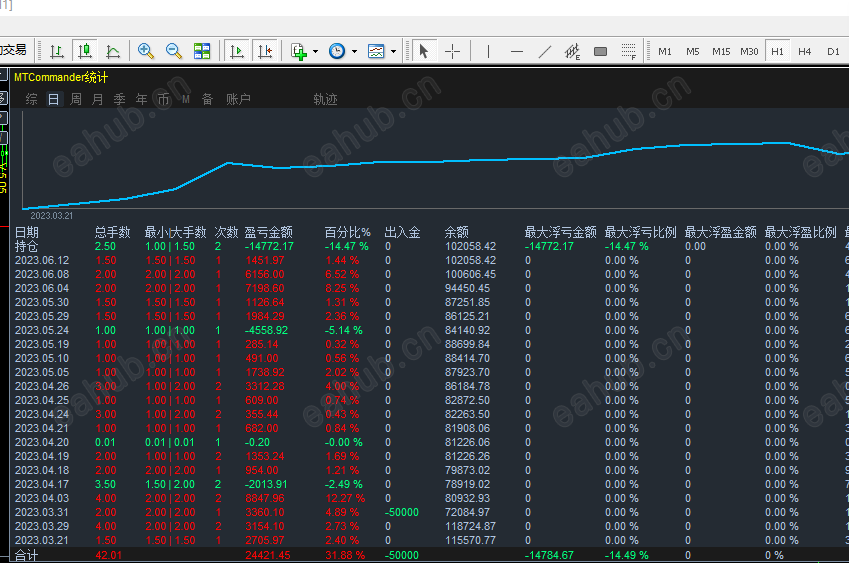
Task: Open the 轨迹 track tab
Action: tap(325, 99)
